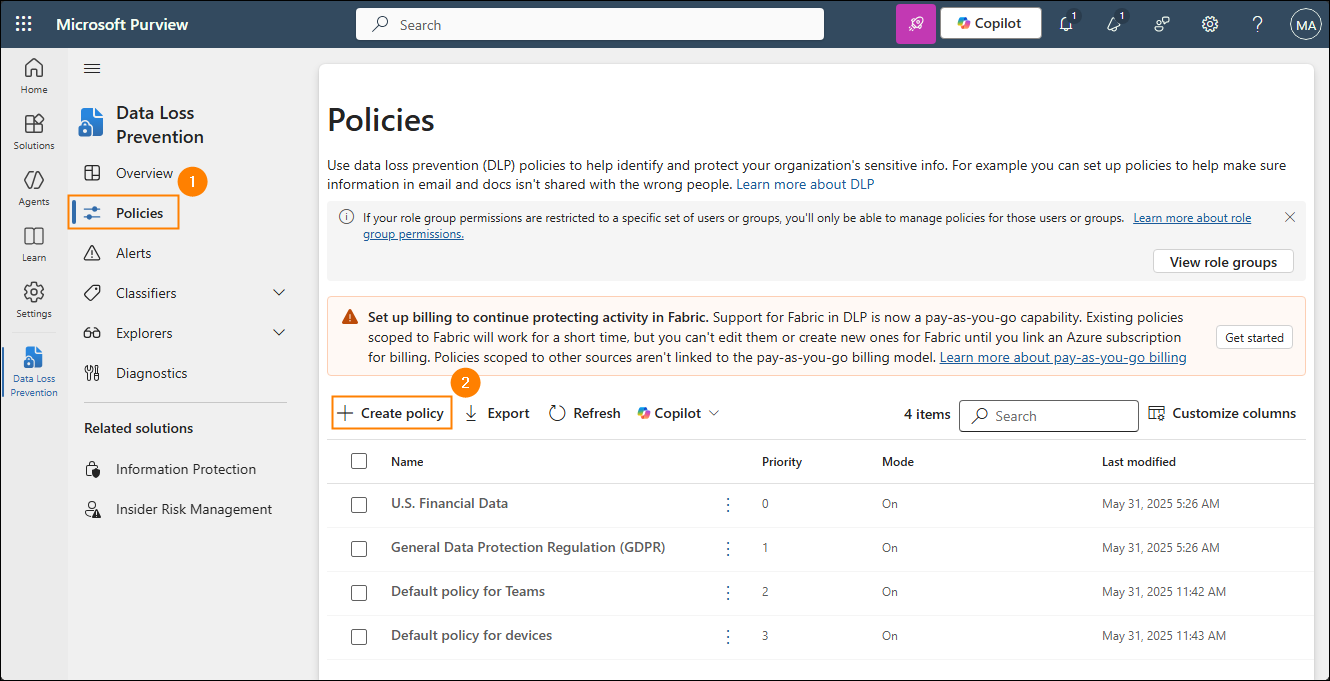Open the Default policy for devices
Viewport: 1330px width, 681px height.
click(x=471, y=636)
